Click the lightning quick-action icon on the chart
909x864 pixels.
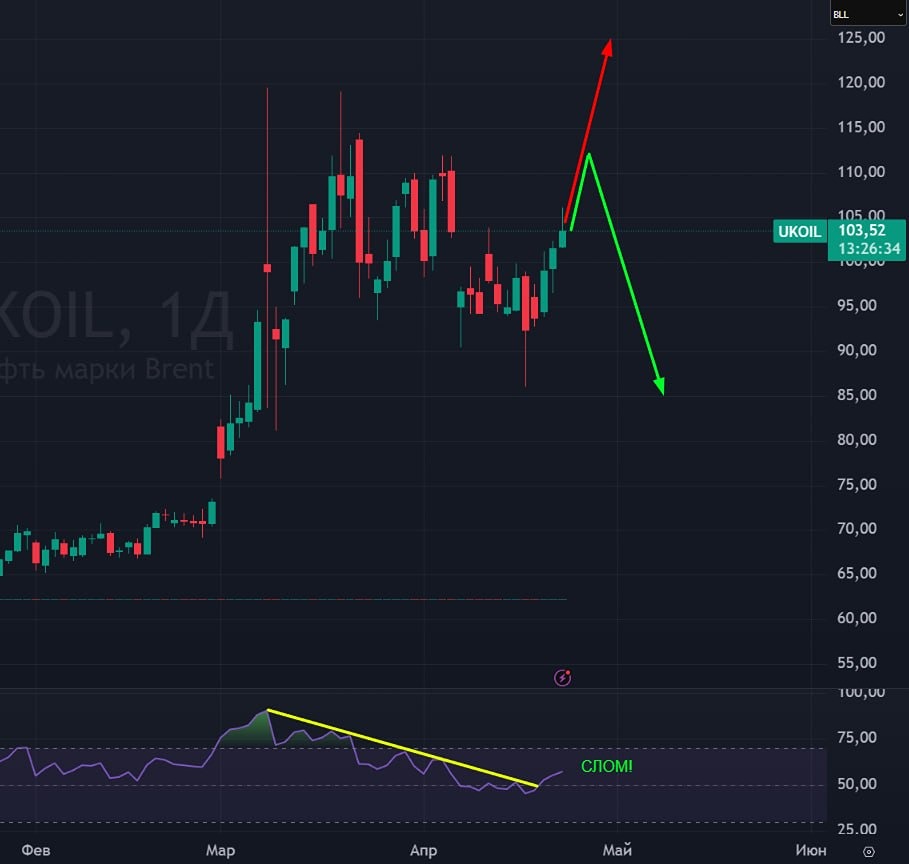(x=563, y=677)
